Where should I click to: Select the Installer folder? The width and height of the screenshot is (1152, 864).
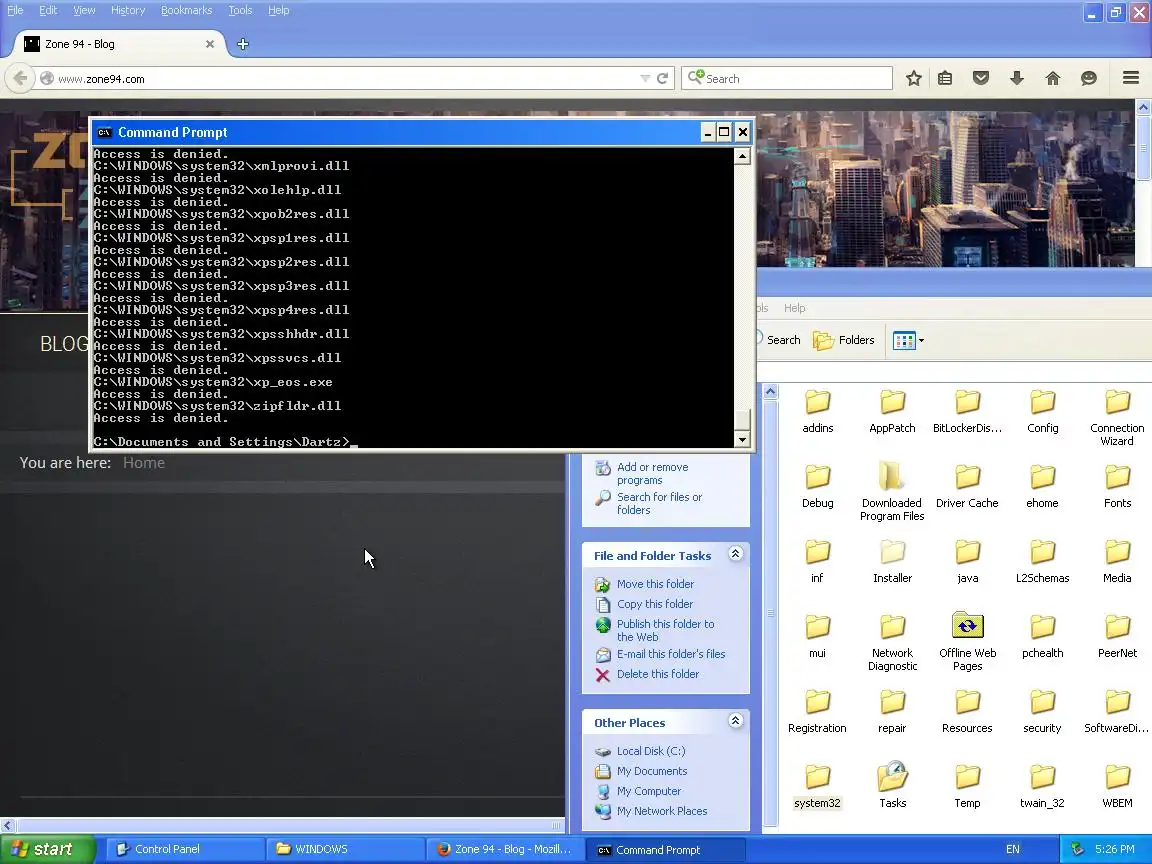point(893,561)
